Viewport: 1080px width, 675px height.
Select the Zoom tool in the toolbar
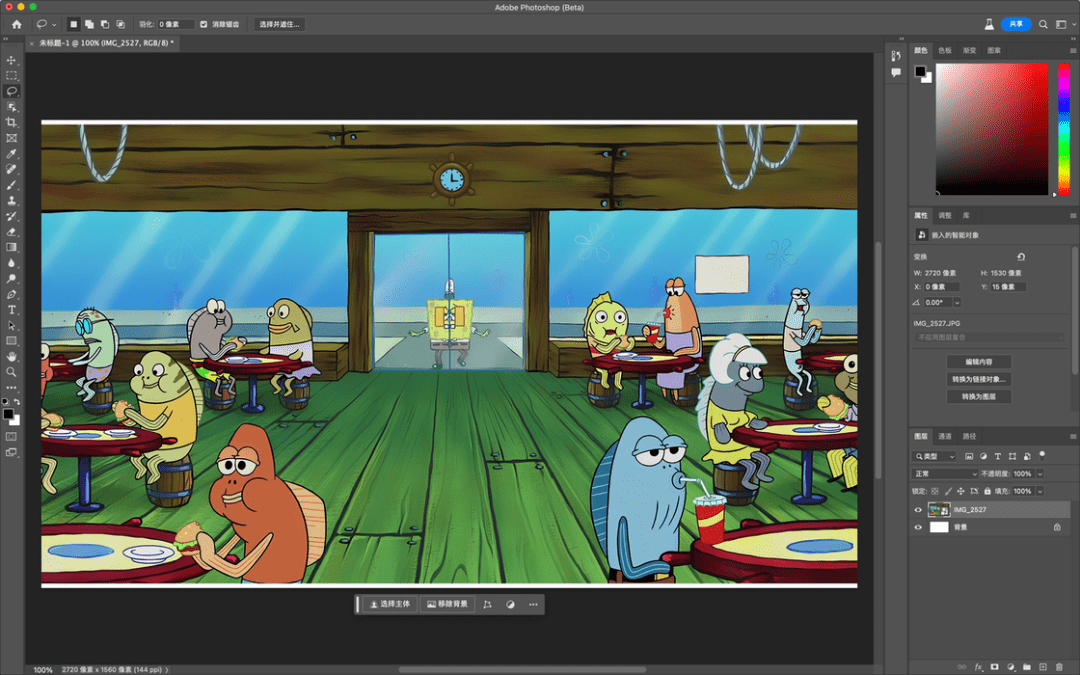click(x=12, y=373)
